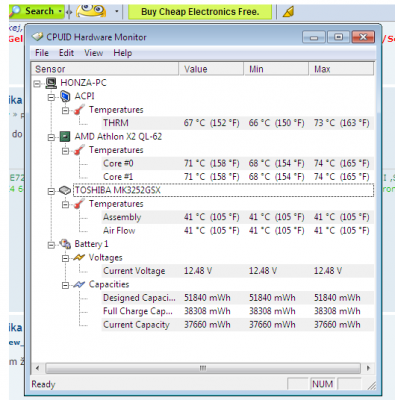Screen dimensions: 395x400
Task: Select the Air Flow row
Action: [x=238, y=230]
